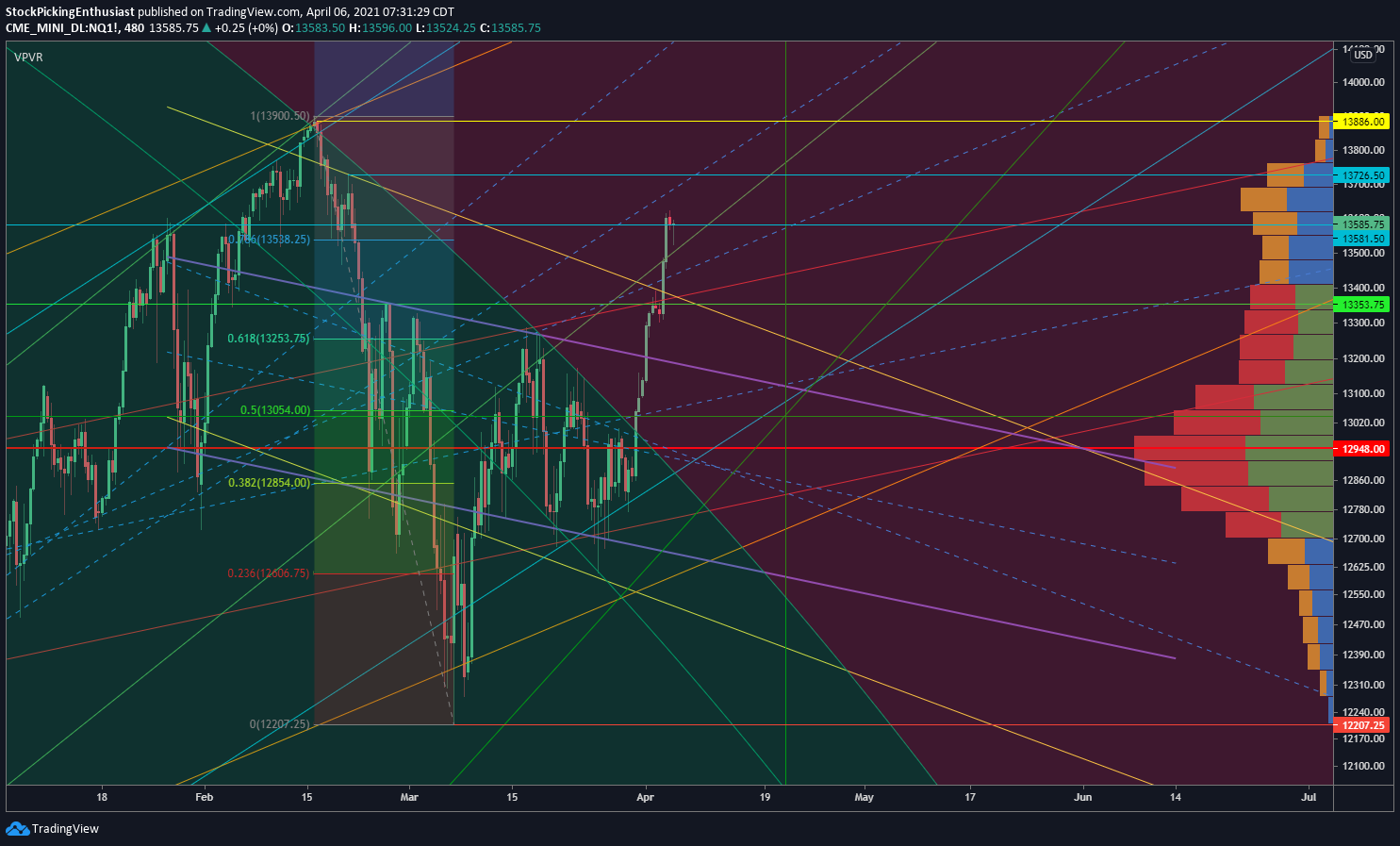Image resolution: width=1400 pixels, height=846 pixels.
Task: Click the Jul label on time axis
Action: pyautogui.click(x=1309, y=797)
